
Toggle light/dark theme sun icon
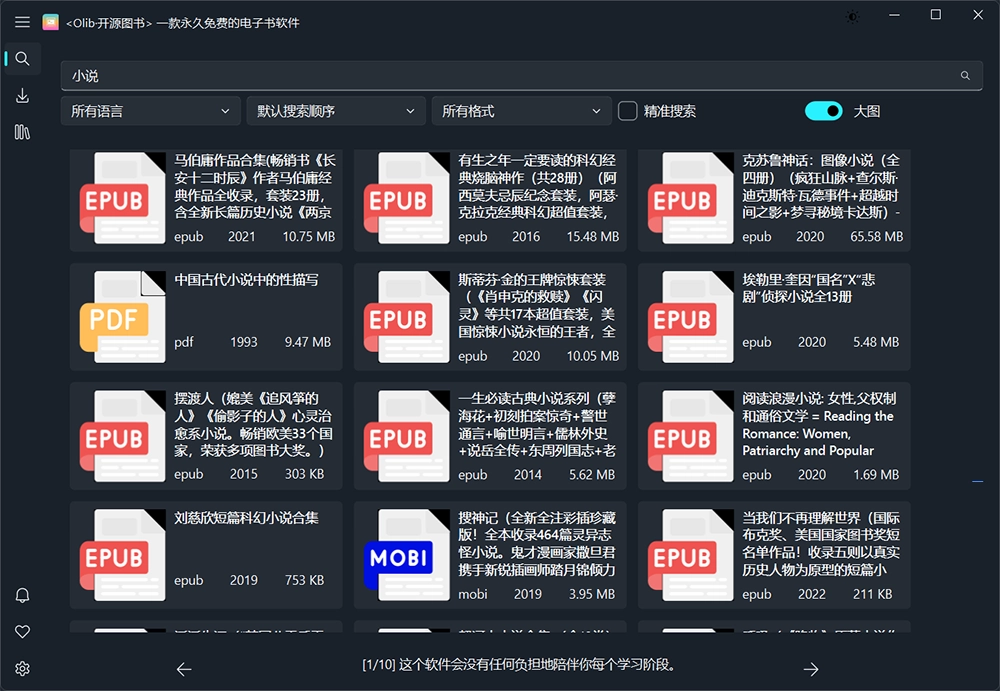[853, 17]
